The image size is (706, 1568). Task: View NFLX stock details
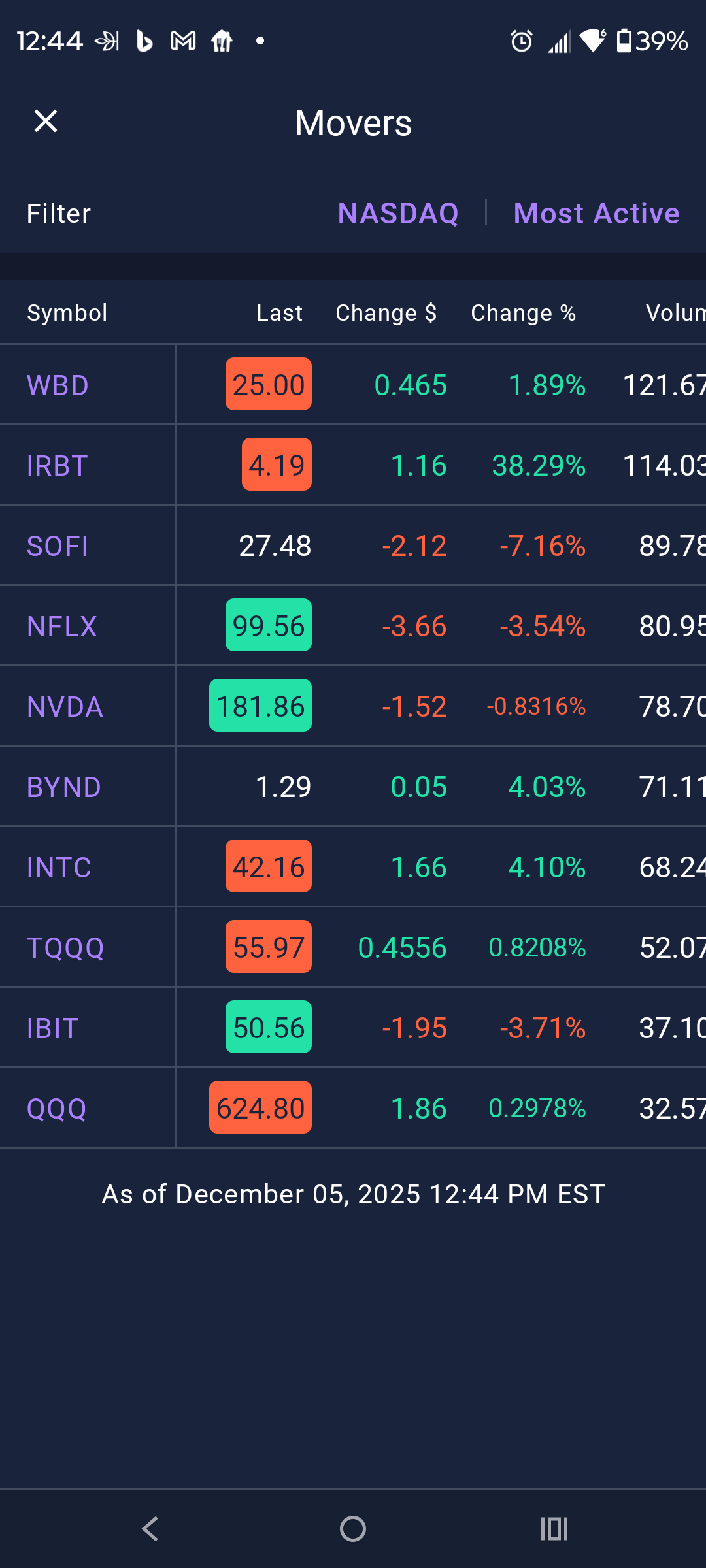[x=61, y=627]
